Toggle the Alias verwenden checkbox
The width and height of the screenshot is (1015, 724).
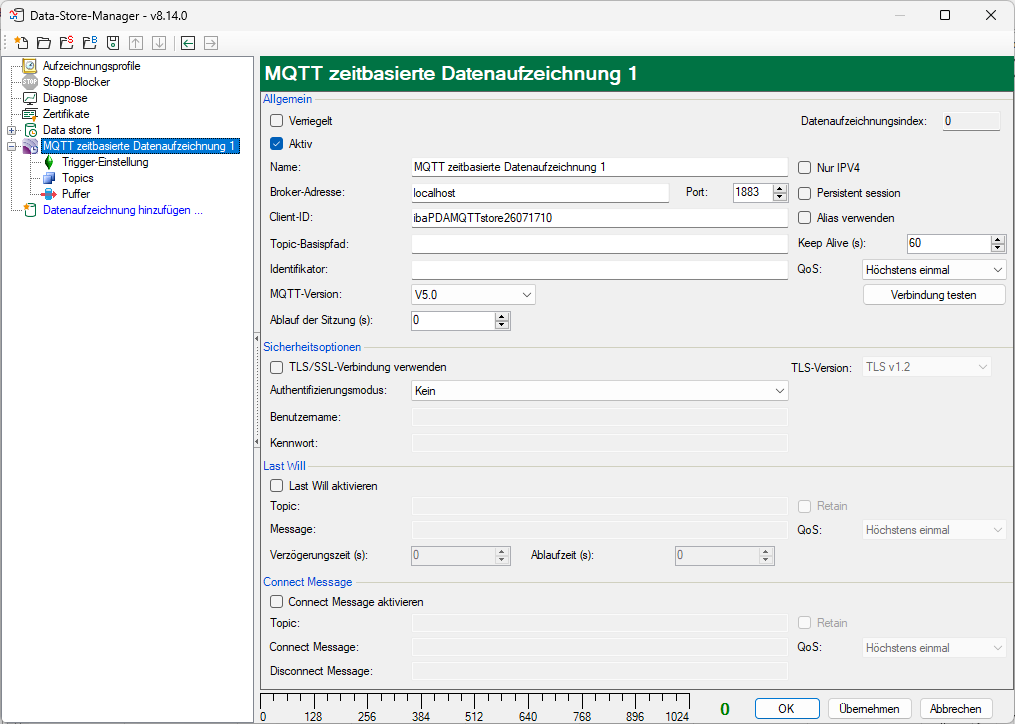coord(805,218)
